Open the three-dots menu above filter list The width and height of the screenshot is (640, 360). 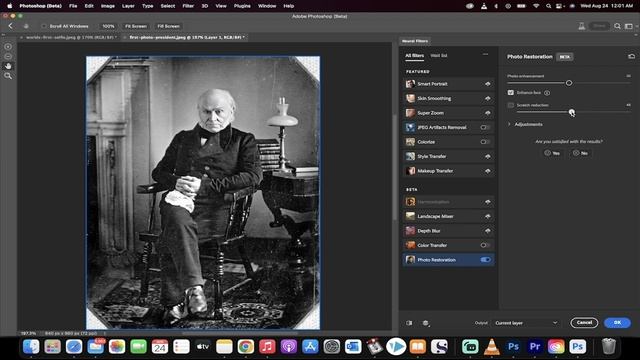(x=485, y=54)
